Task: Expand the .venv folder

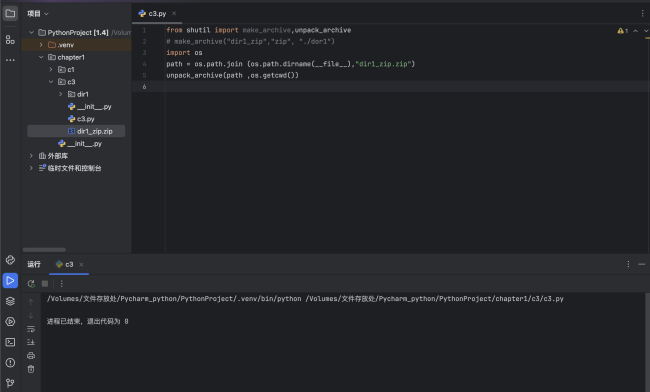Action: 41,45
